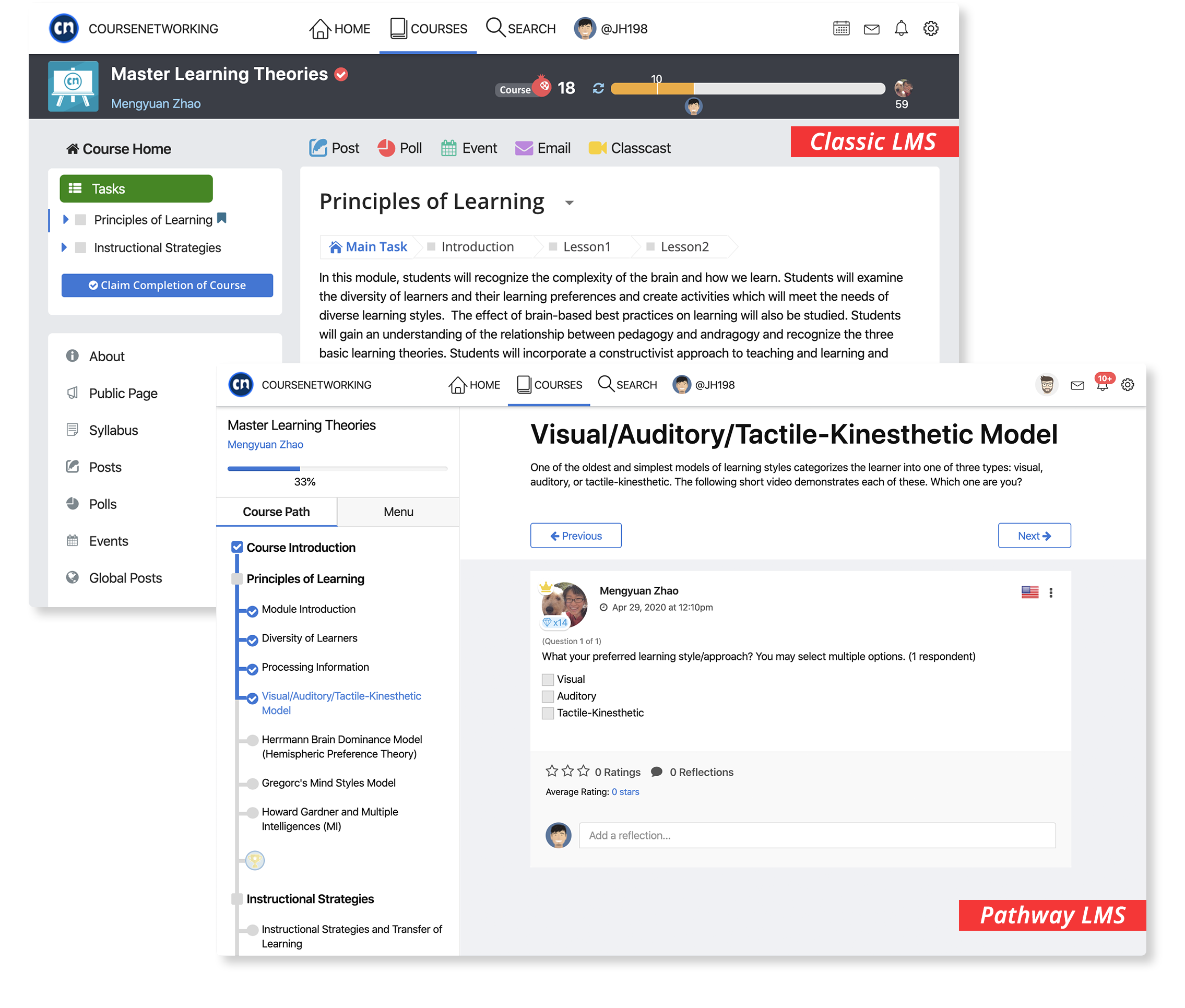This screenshot has height=1008, width=1185.
Task: Create a new Post in Classic LMS
Action: click(334, 148)
